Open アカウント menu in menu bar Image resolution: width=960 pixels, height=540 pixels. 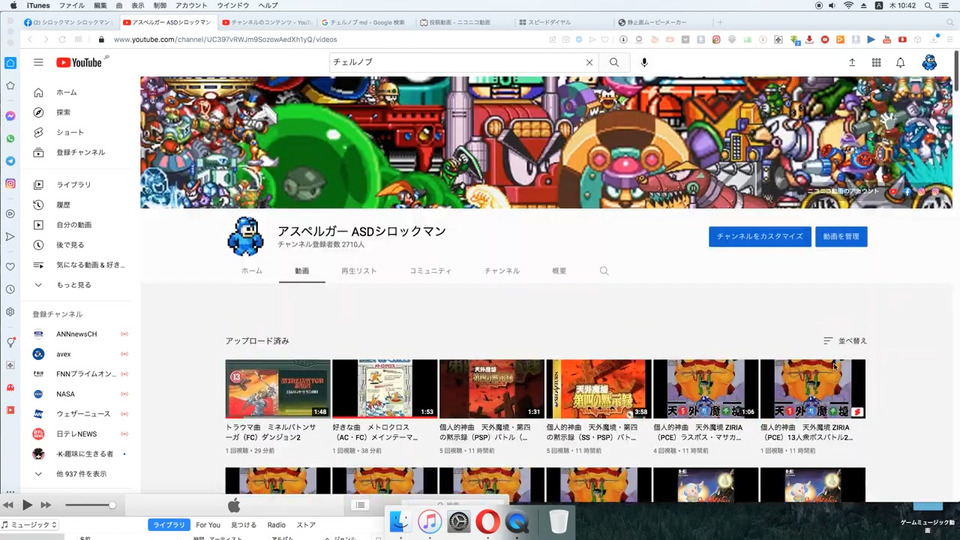coord(191,6)
